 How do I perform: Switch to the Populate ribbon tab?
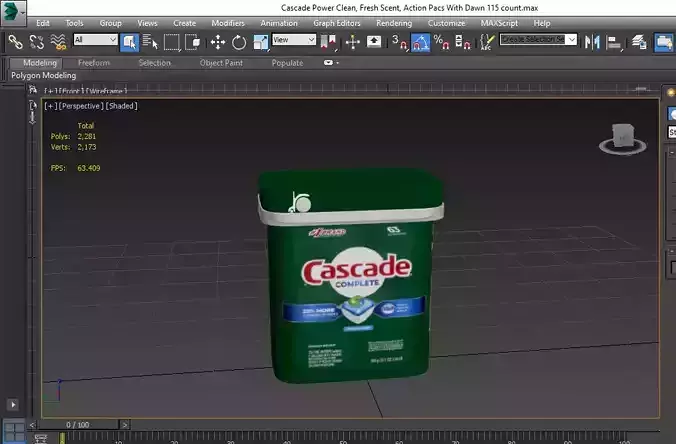point(287,63)
